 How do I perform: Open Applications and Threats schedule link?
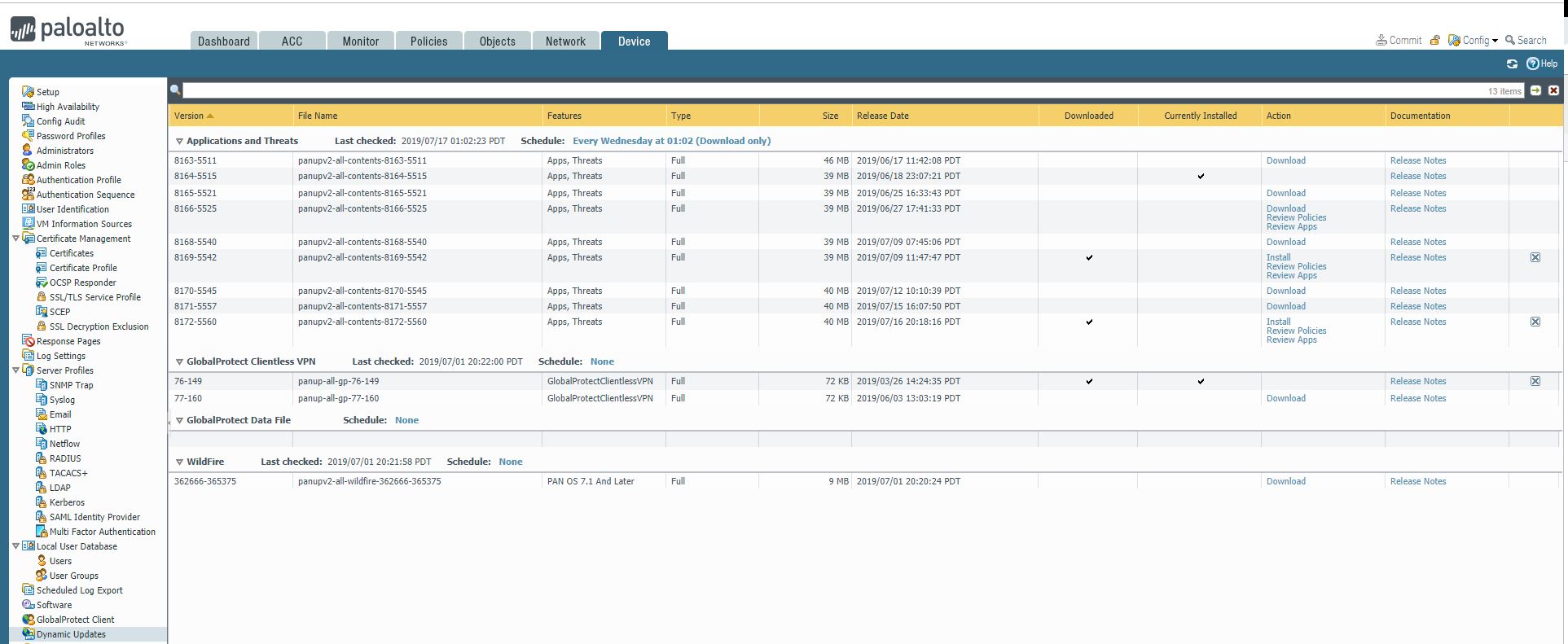coord(671,141)
